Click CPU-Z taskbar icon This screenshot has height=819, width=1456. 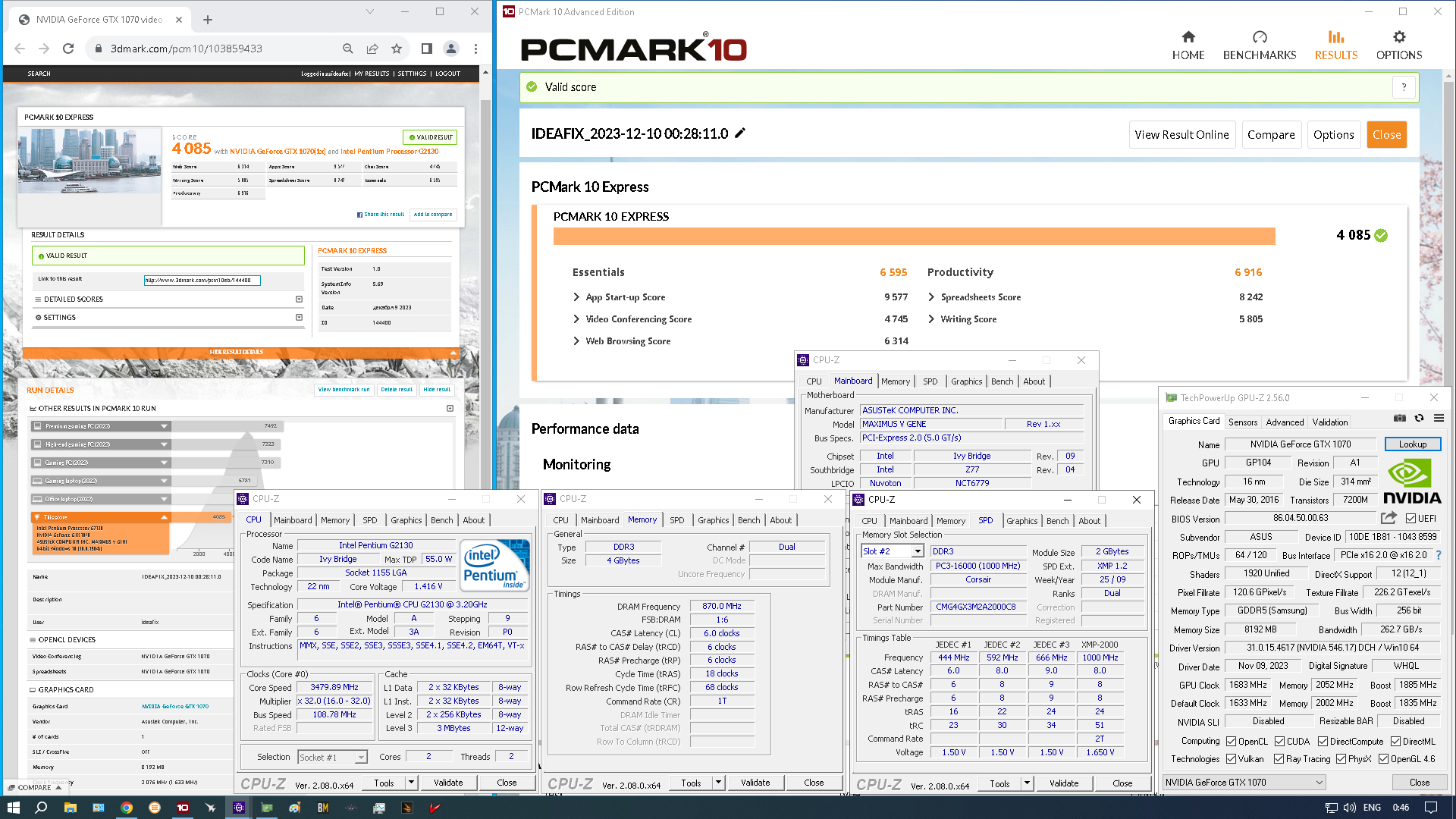pos(239,808)
